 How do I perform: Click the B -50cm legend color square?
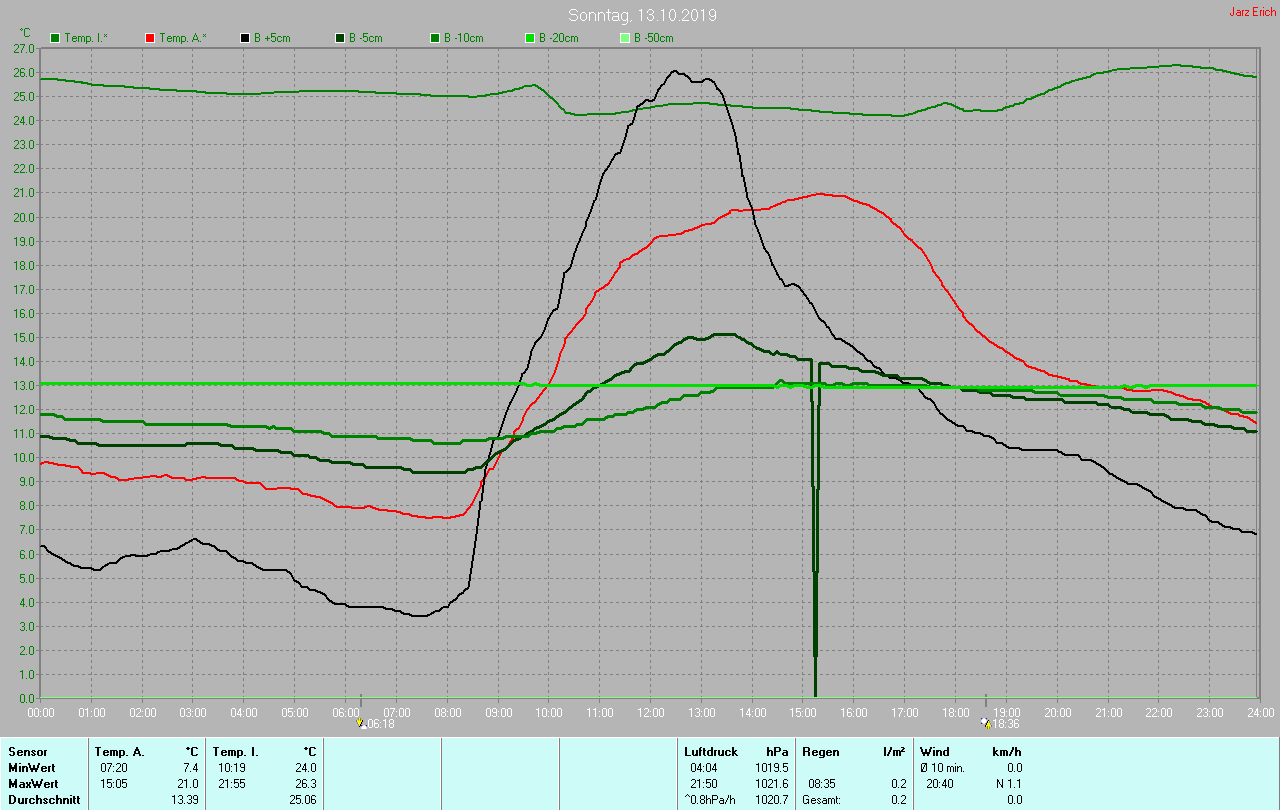point(625,38)
